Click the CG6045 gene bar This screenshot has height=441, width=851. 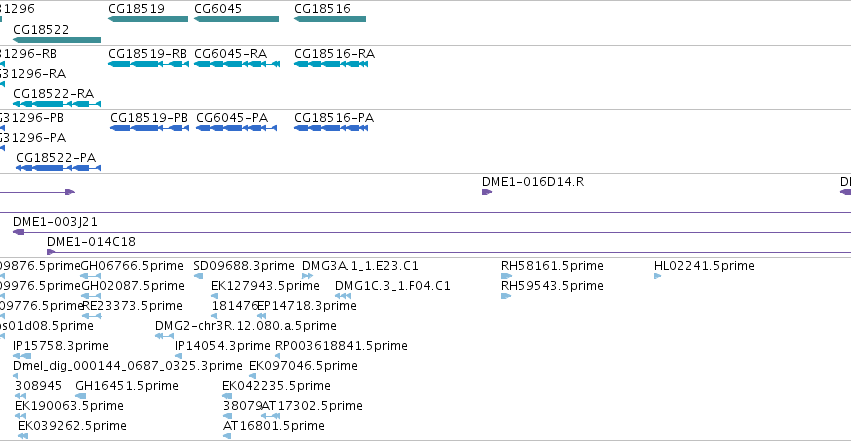click(237, 19)
